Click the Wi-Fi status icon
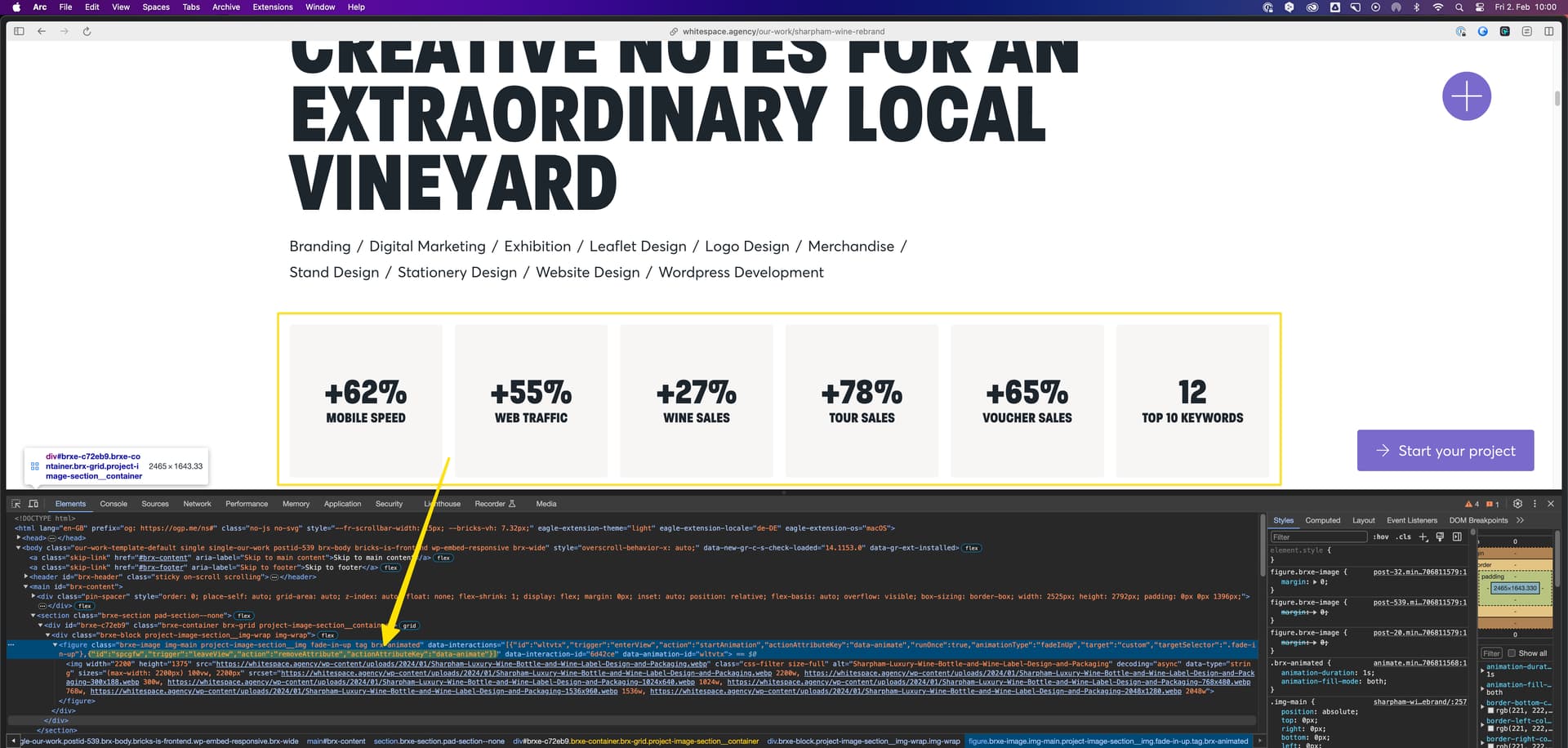1568x748 pixels. (x=1438, y=7)
